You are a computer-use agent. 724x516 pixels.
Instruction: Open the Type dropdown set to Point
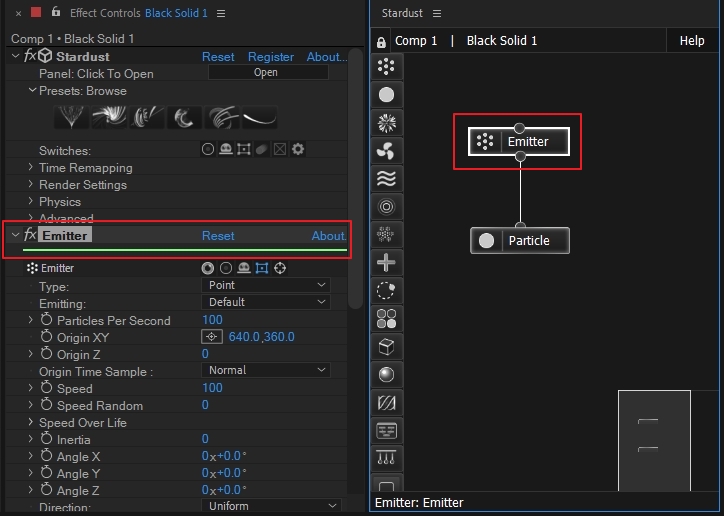click(x=266, y=285)
